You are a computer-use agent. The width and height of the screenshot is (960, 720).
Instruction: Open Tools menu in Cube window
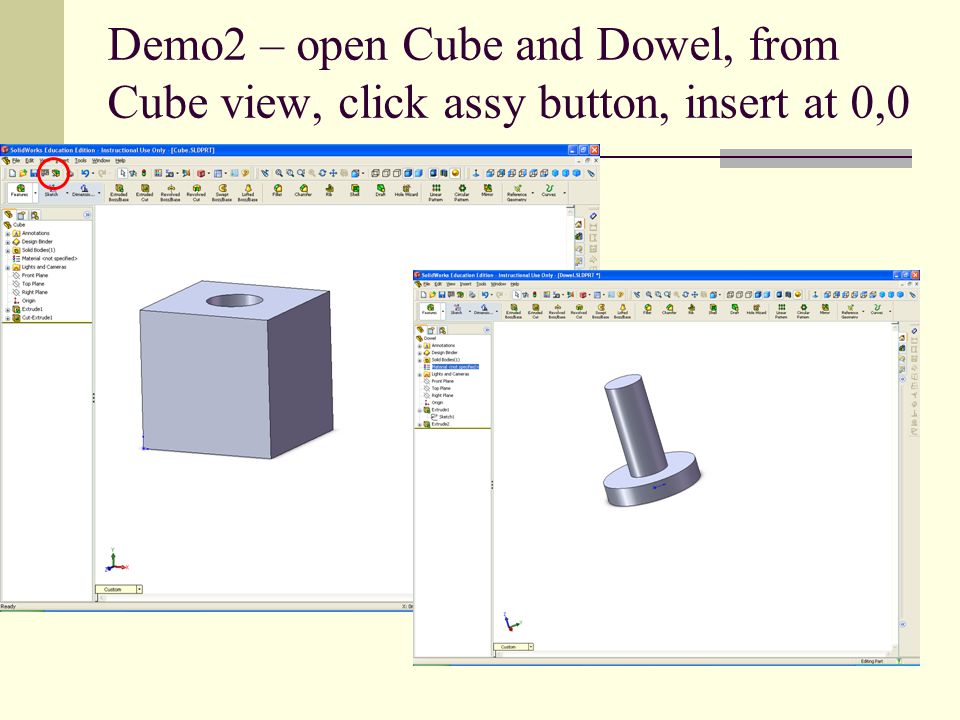pos(81,161)
